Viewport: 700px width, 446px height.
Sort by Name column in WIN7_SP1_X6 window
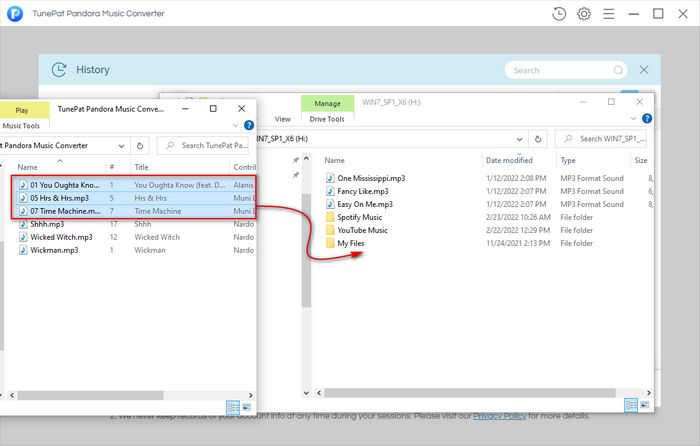334,160
